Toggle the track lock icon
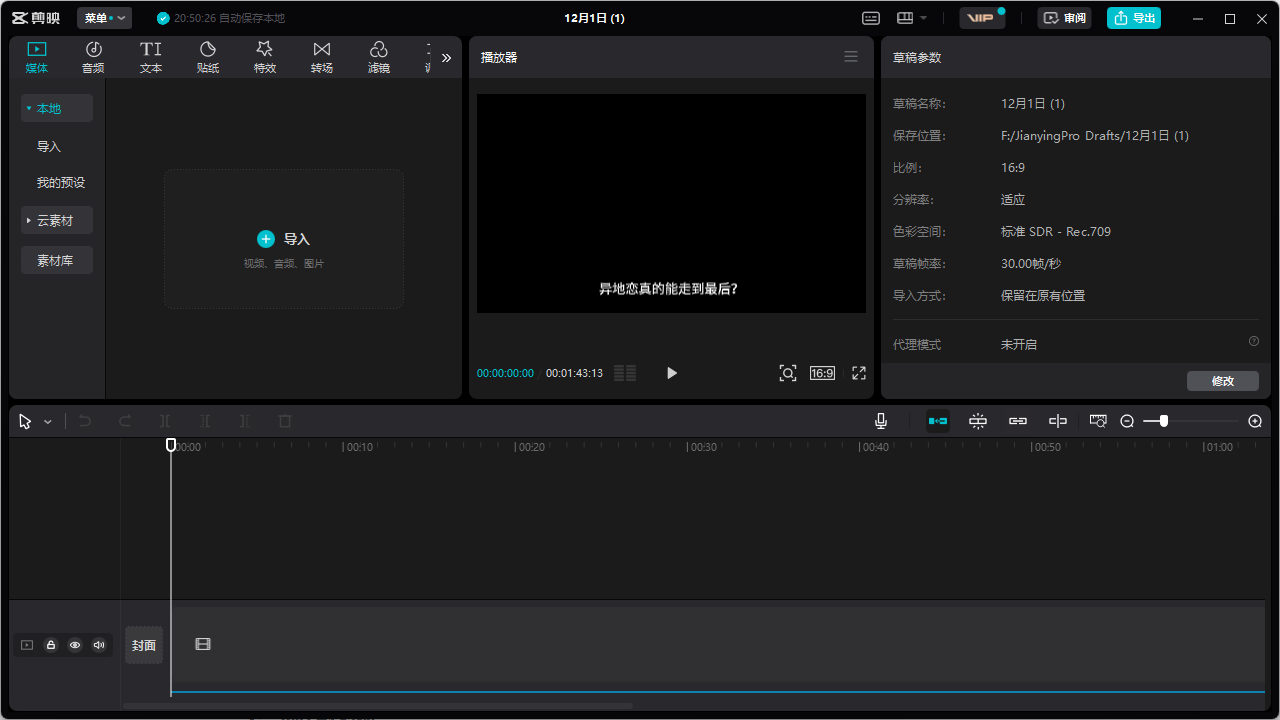Screen dimensions: 1280x720 click(x=51, y=645)
